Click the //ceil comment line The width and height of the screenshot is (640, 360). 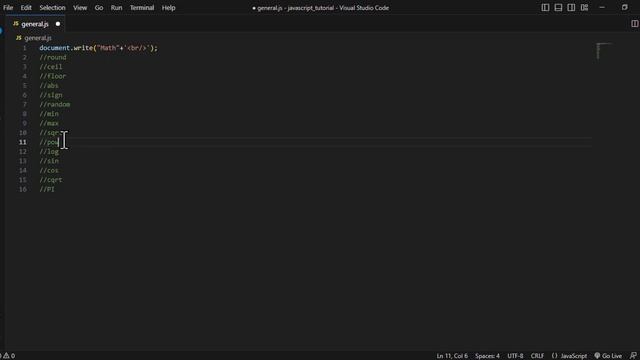point(51,67)
